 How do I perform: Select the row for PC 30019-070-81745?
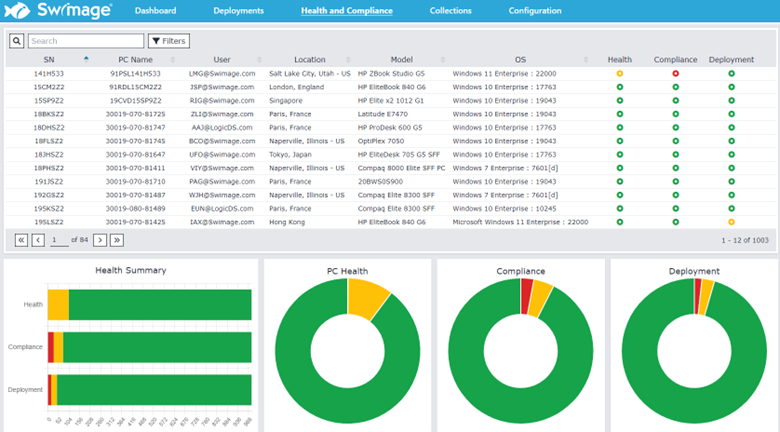(137, 141)
